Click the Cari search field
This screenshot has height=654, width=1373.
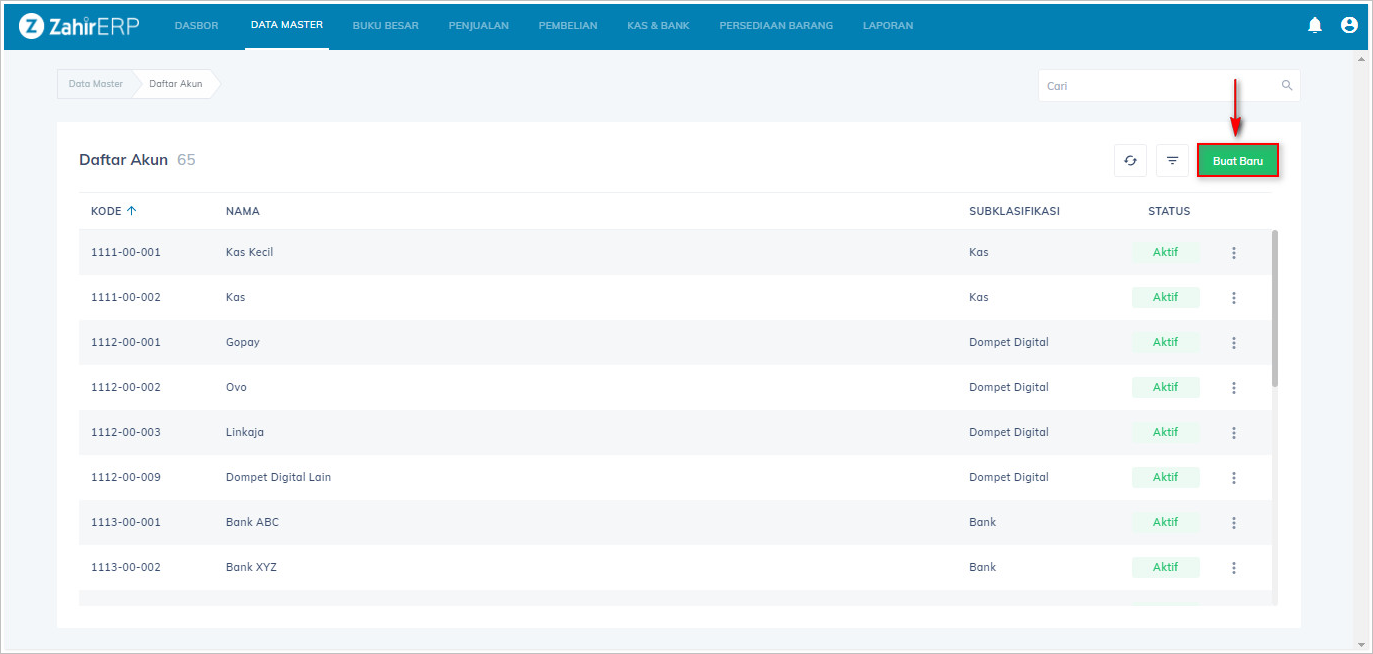(1160, 86)
